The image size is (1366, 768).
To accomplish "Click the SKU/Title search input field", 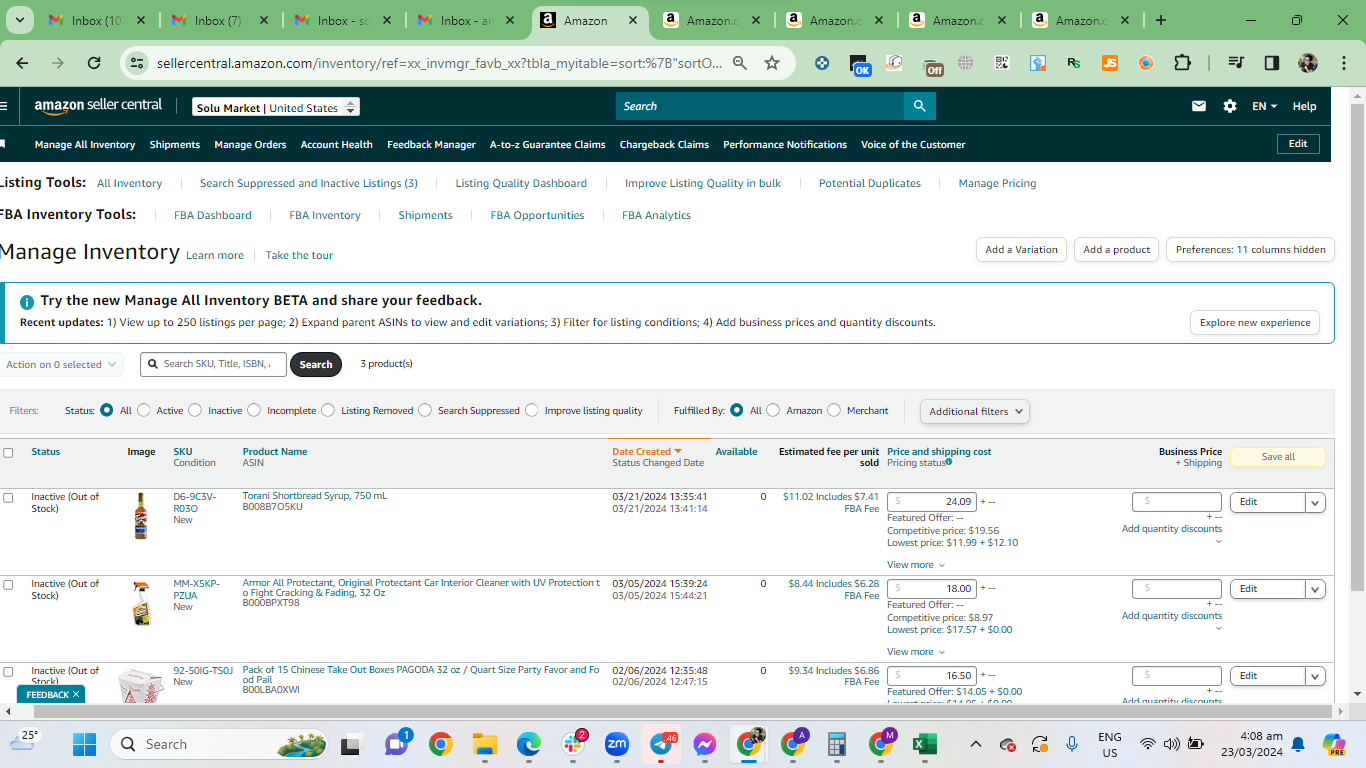I will pos(214,364).
